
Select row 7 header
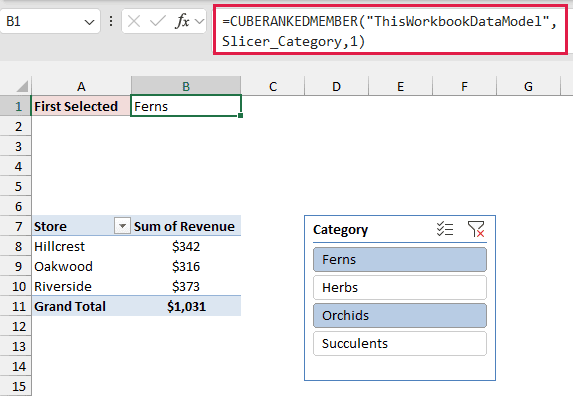coord(16,226)
